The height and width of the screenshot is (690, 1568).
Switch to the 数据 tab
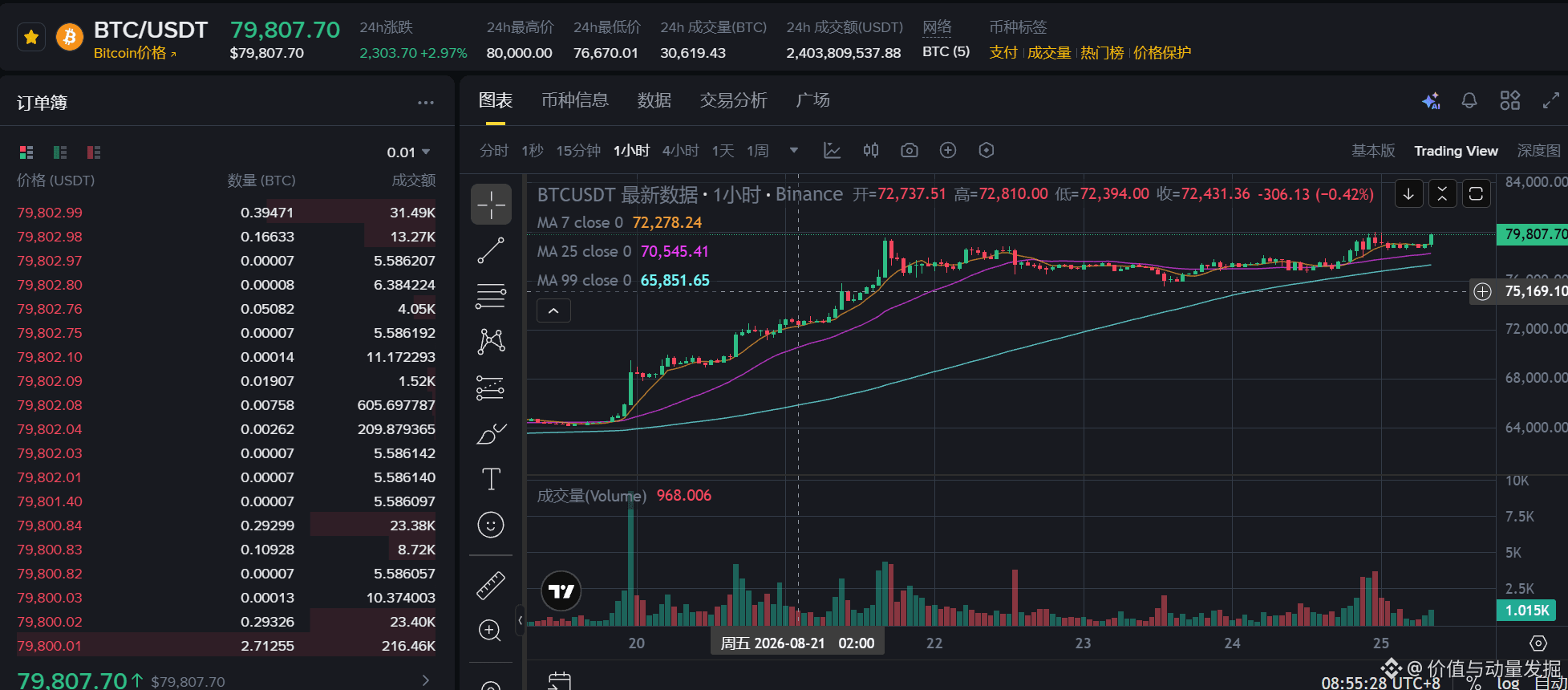[654, 100]
